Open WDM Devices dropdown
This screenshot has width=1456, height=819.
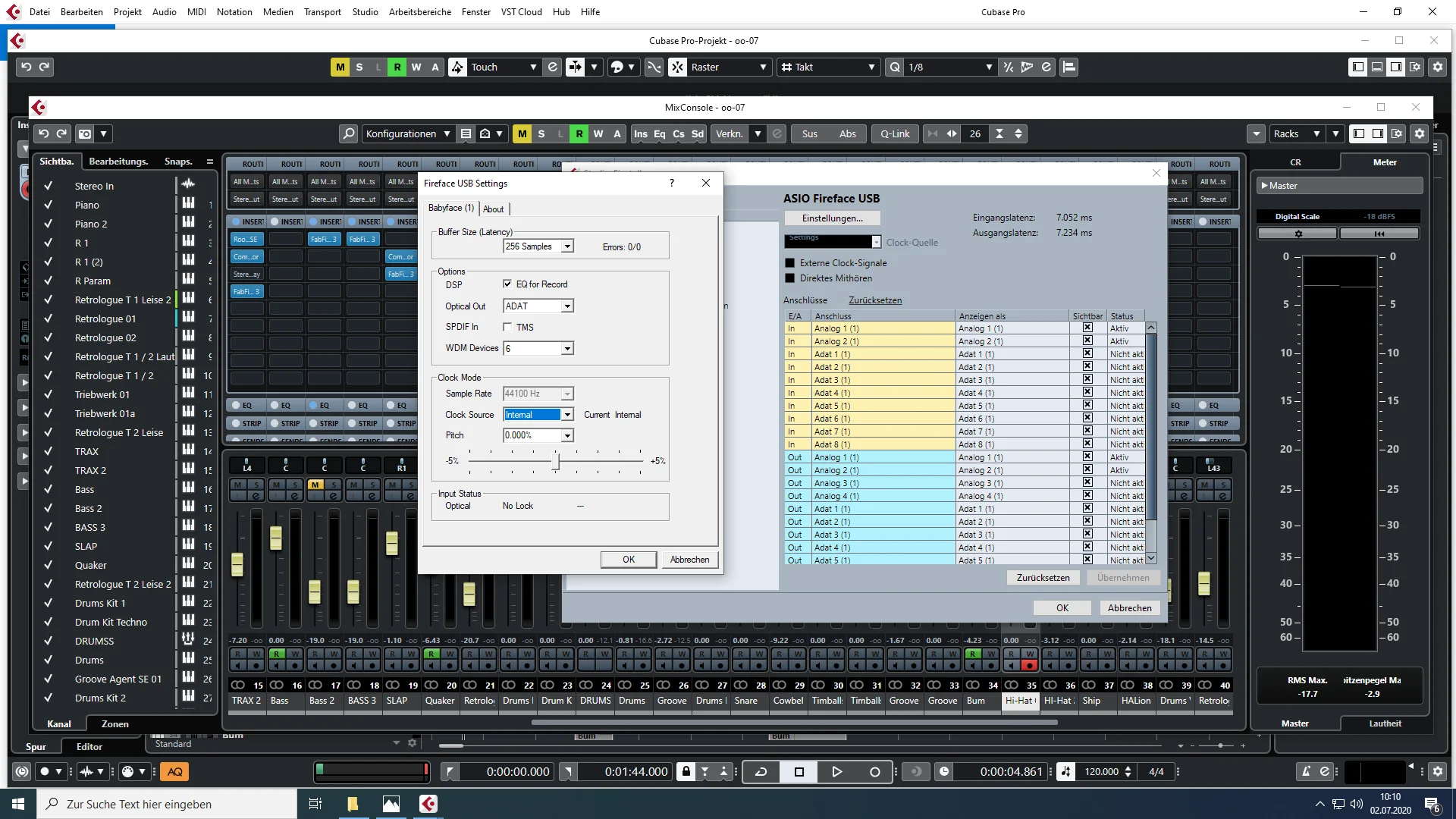[566, 348]
